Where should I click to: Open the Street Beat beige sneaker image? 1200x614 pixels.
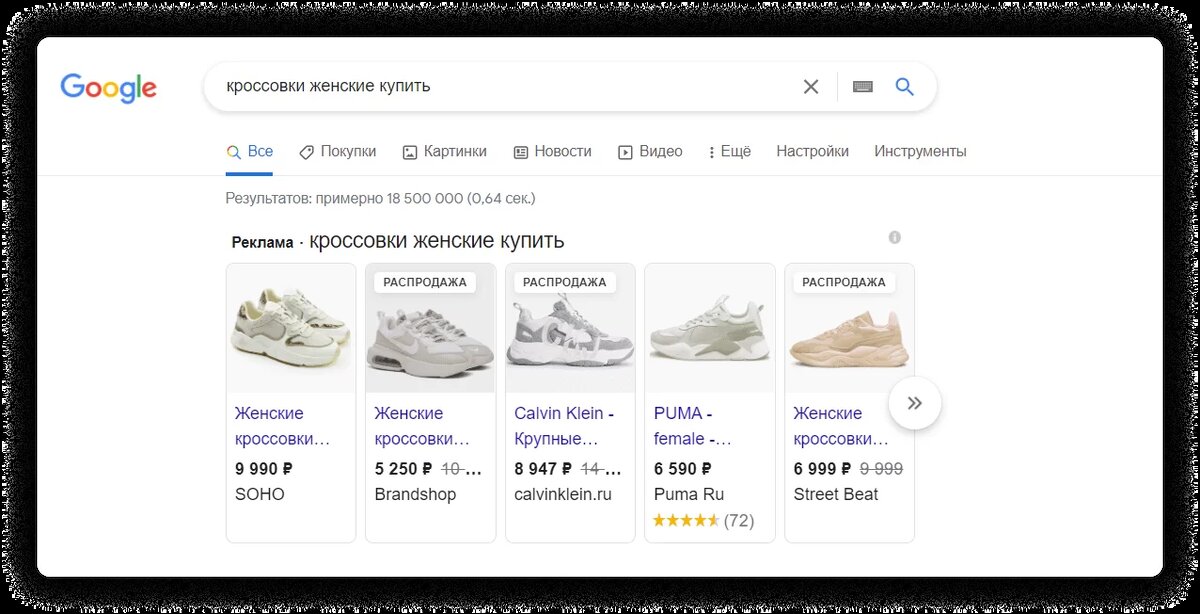point(849,328)
